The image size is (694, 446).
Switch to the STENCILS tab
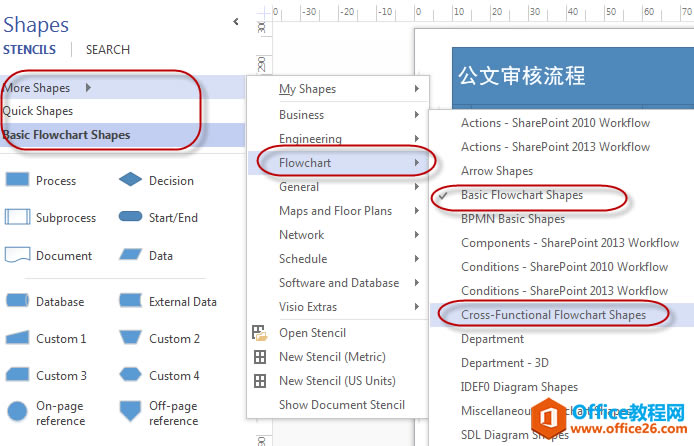point(30,50)
